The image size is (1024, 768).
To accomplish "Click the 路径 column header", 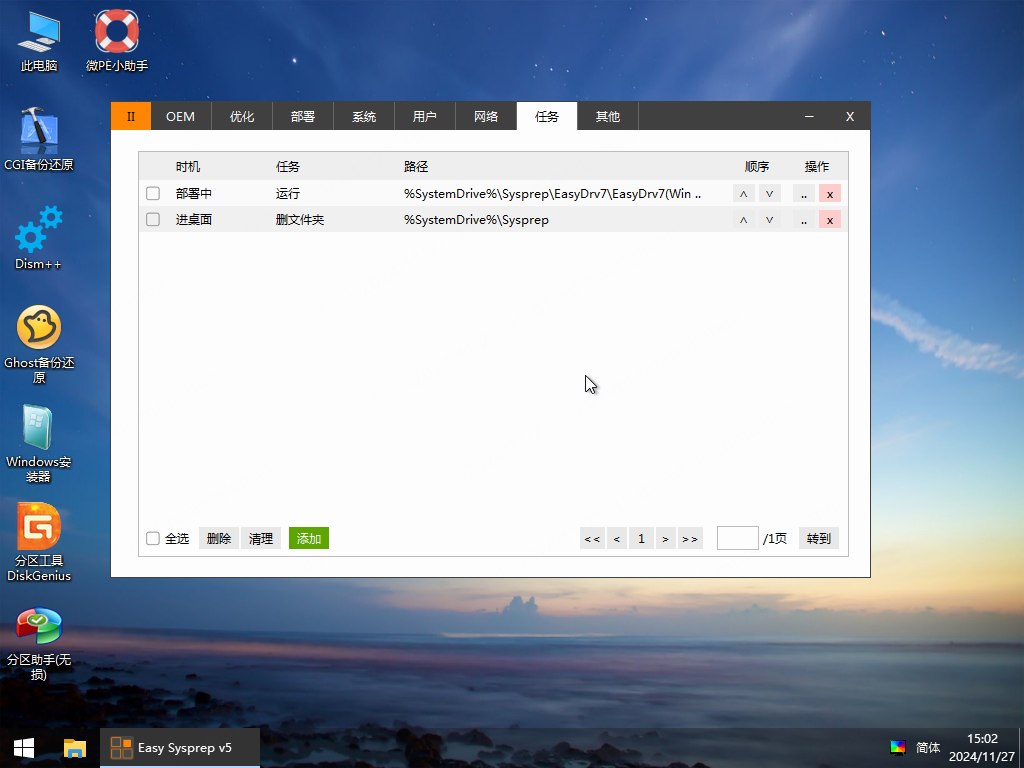I will coord(416,167).
